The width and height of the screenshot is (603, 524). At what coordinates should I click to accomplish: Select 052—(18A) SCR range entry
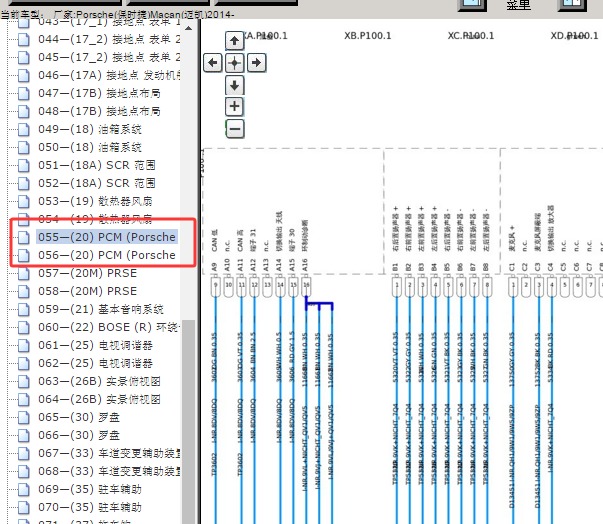[97, 183]
